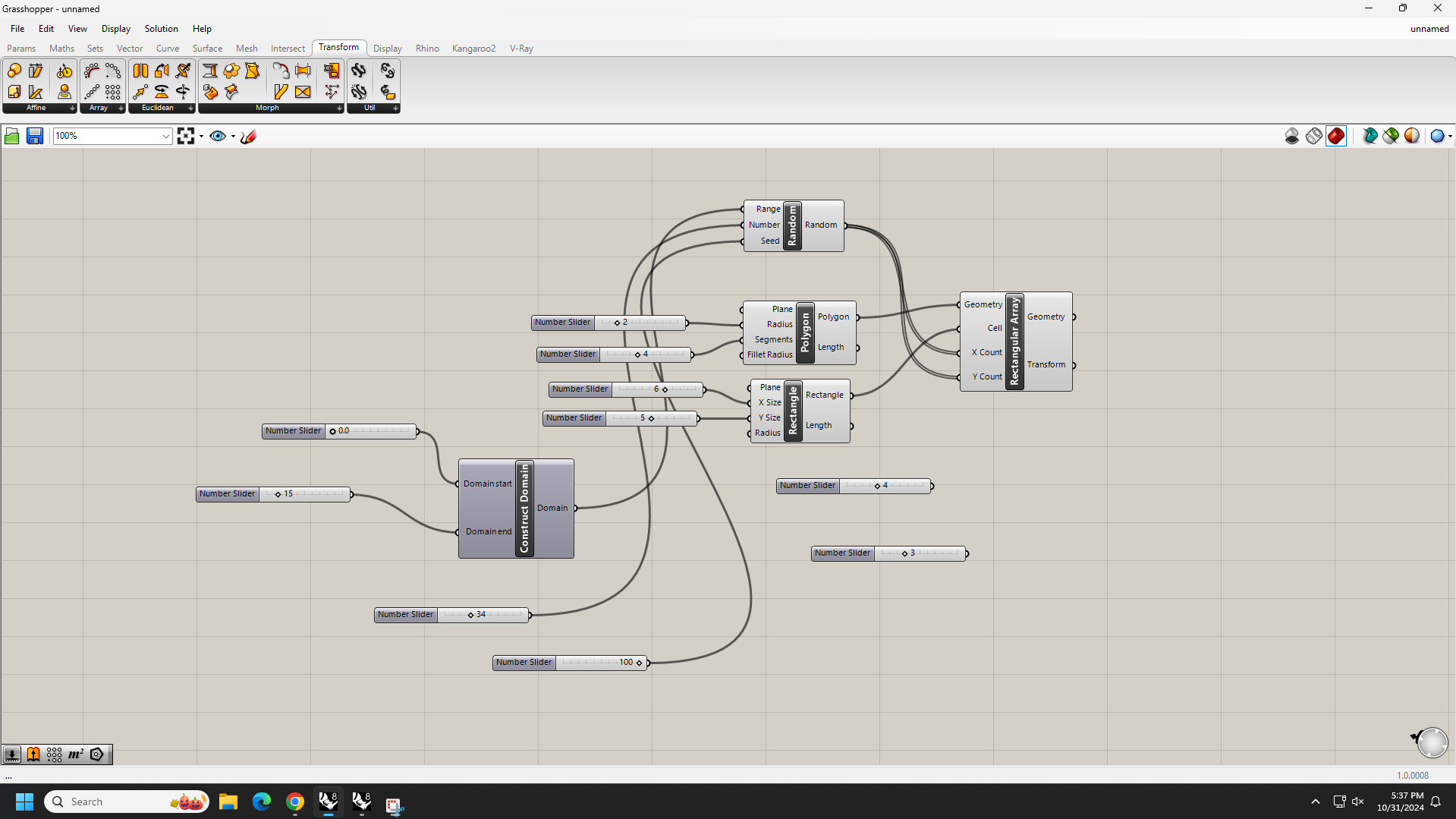Select the Compound transform icon in Util
This screenshot has height=819, width=1456.
359,71
